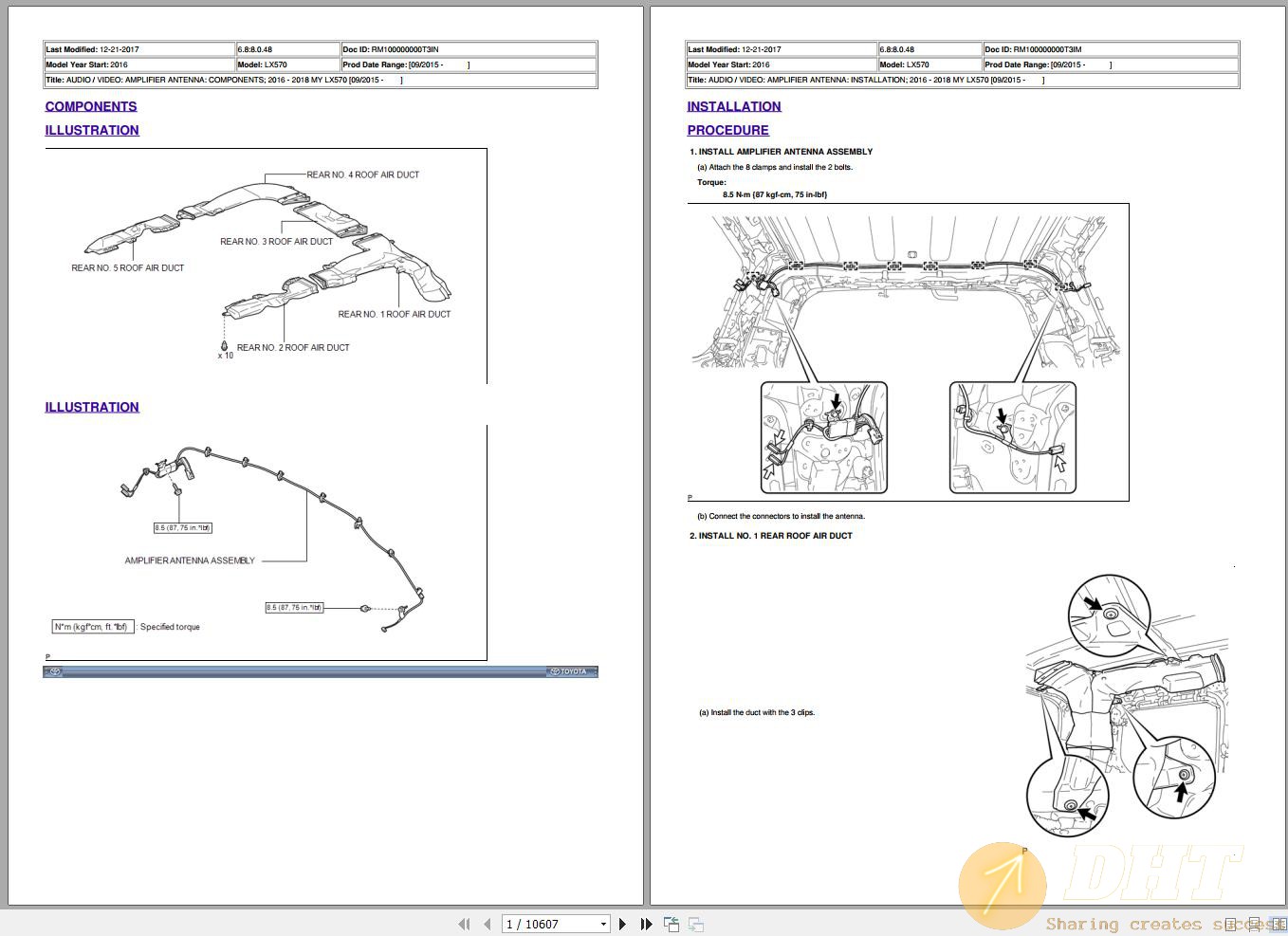Go to the previous page arrow
This screenshot has width=1288, height=936.
[x=488, y=924]
